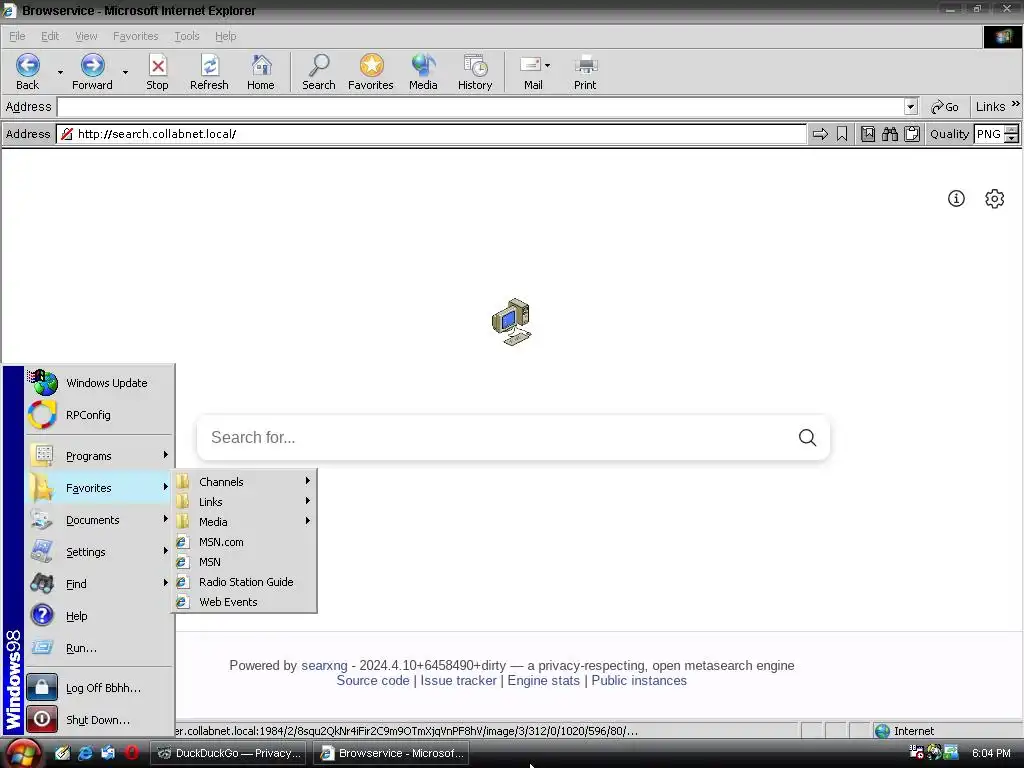
Task: Launch RPConfig from the Start menu
Action: [99, 415]
